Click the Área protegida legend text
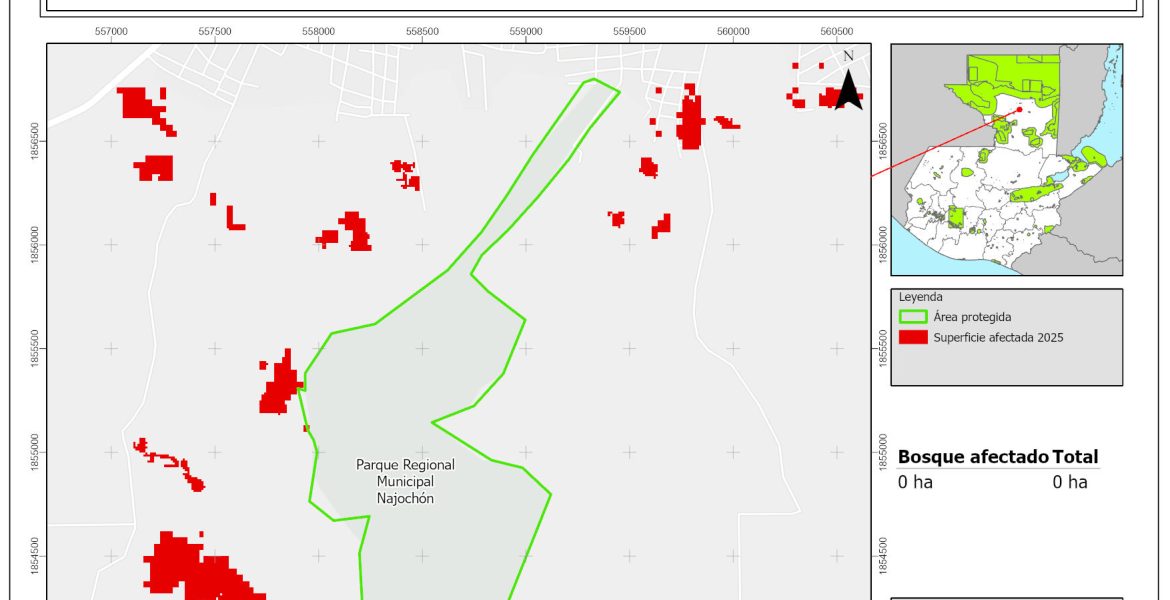 coord(972,317)
